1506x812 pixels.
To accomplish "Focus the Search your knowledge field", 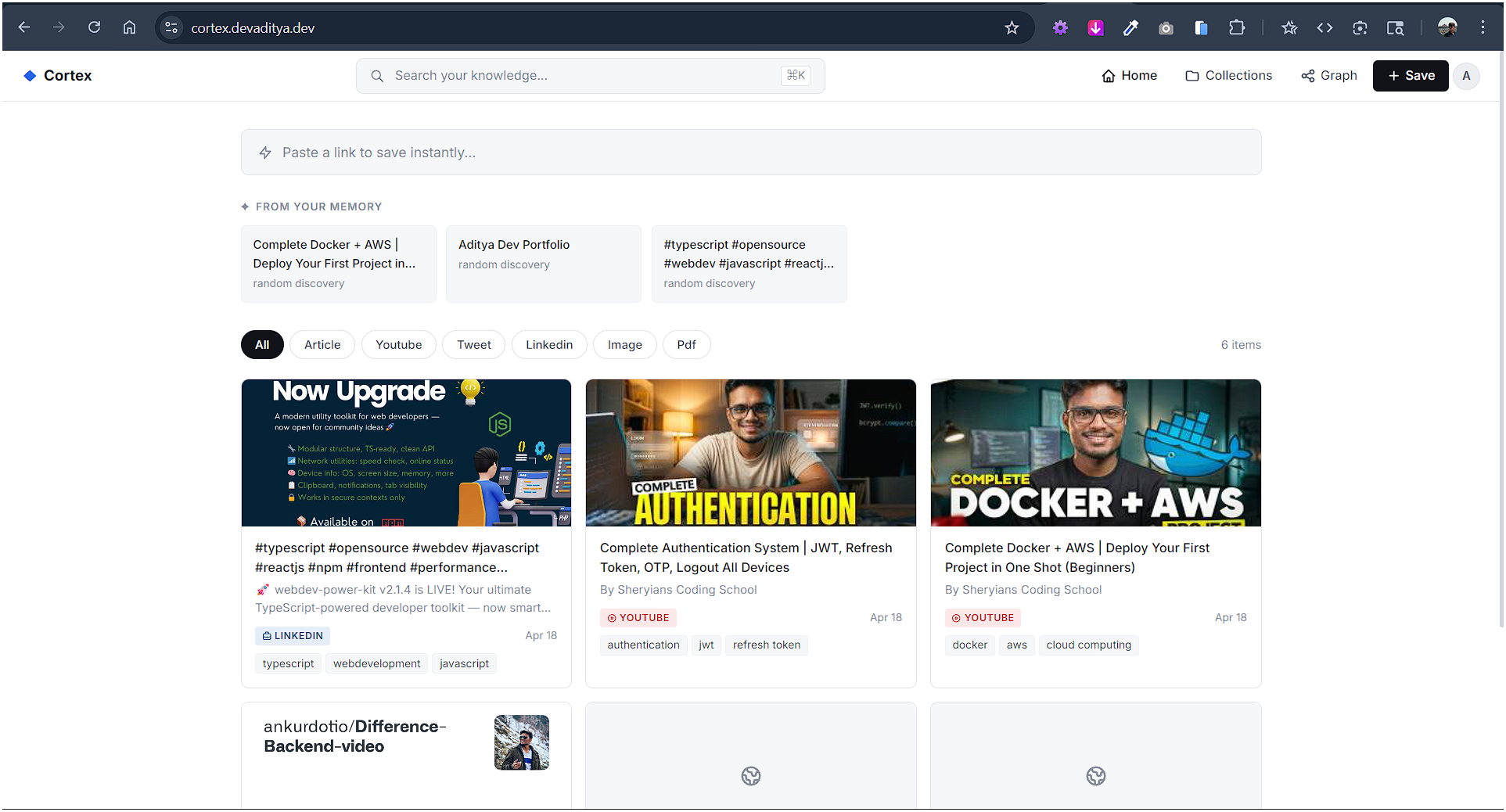I will [x=590, y=76].
